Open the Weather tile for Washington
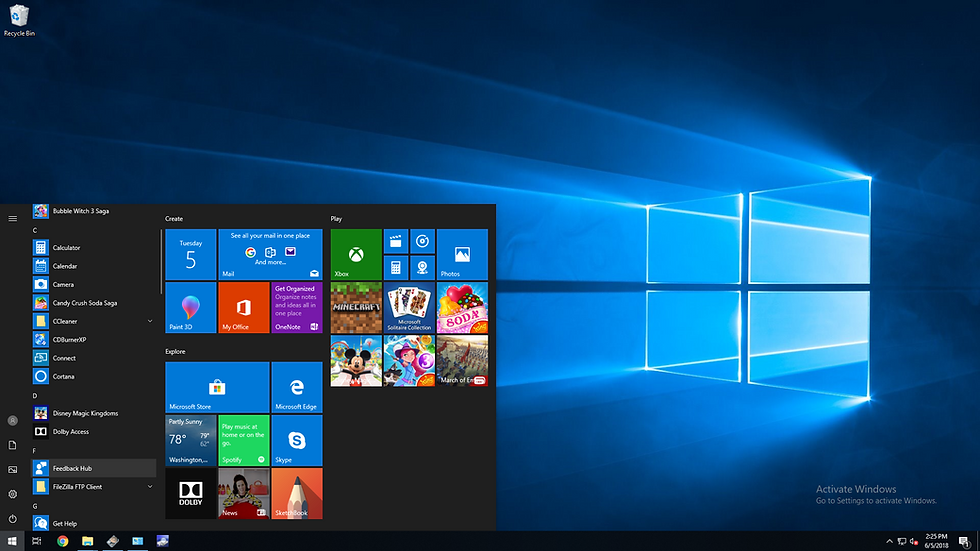 coord(191,440)
